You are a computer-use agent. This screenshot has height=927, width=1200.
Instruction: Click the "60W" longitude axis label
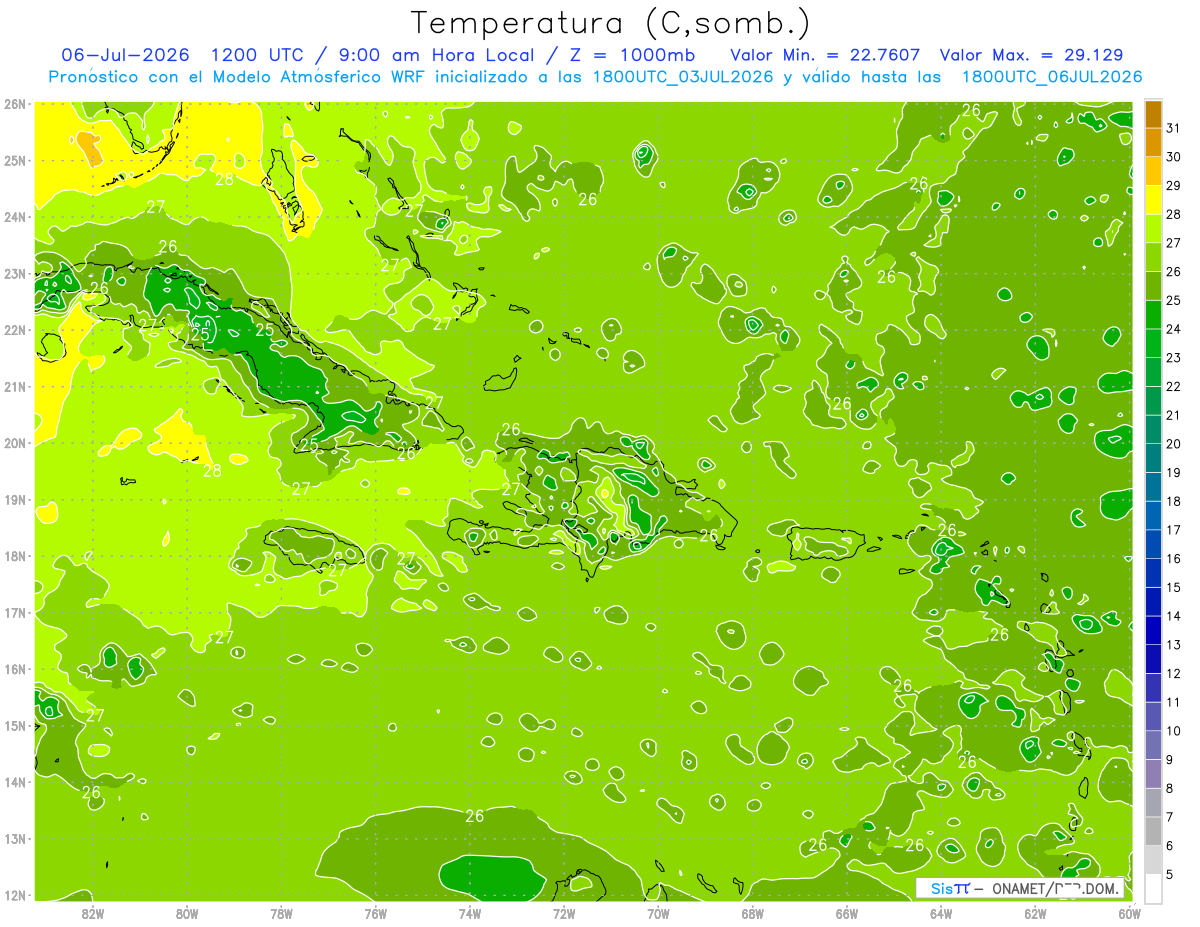coord(1129,913)
